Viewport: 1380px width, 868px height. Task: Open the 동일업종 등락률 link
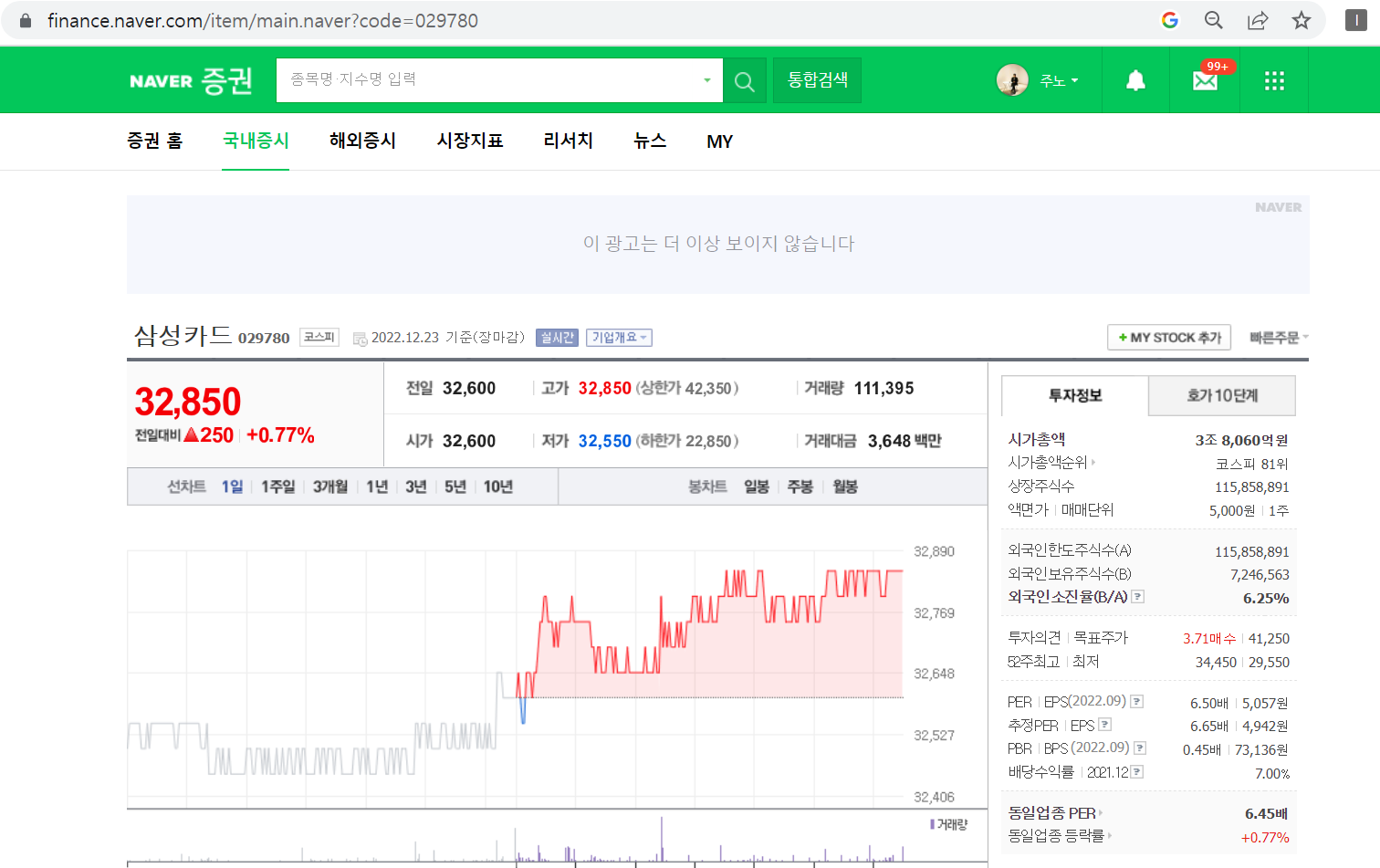pos(1059,836)
